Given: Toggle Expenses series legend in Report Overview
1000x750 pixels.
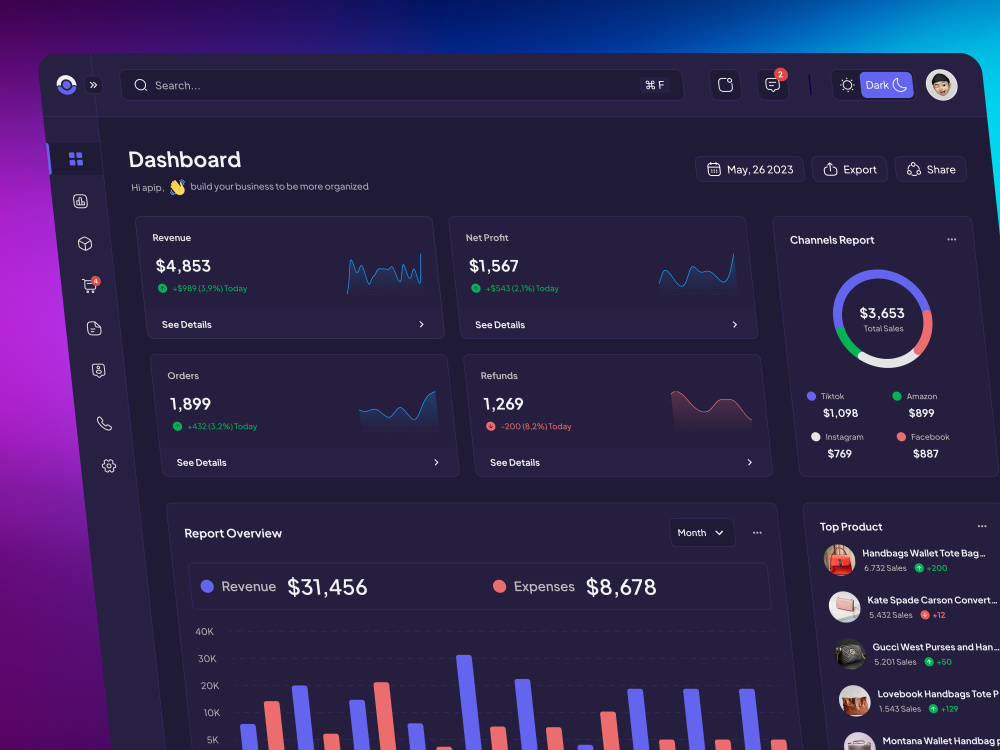Looking at the screenshot, I should click(x=534, y=587).
